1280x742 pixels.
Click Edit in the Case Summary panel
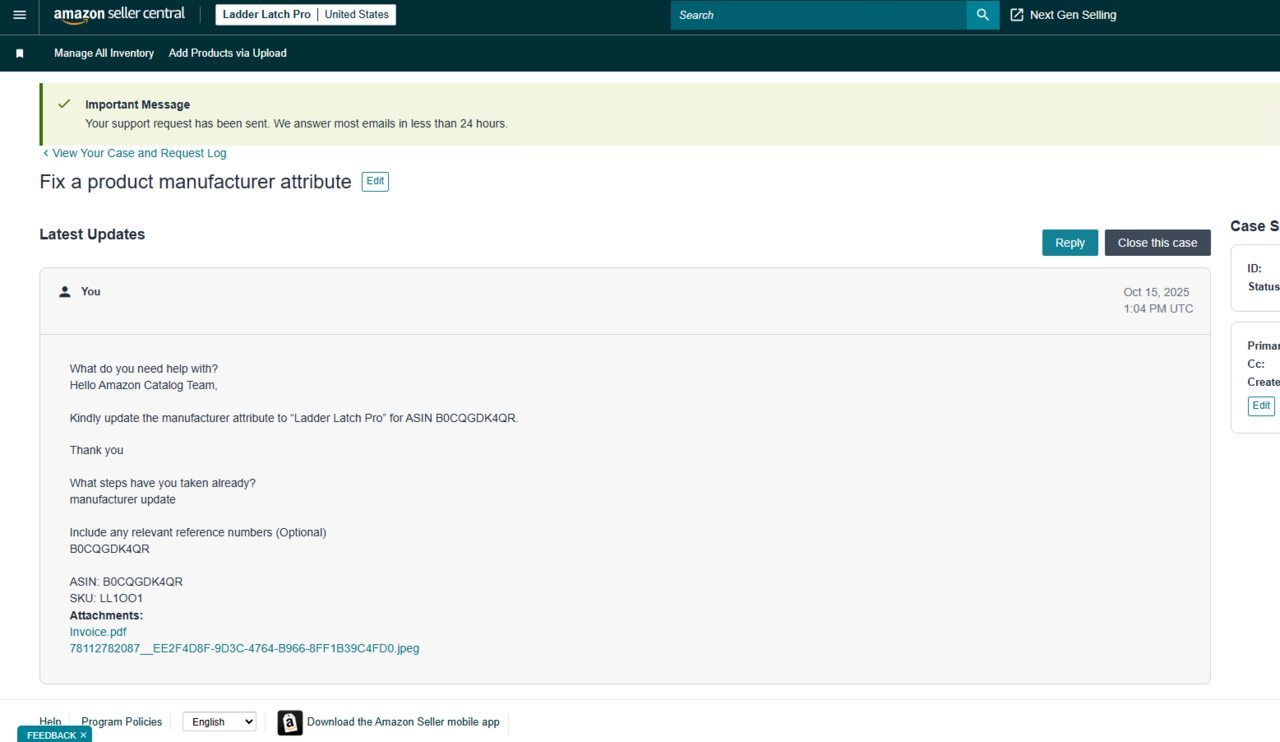pyautogui.click(x=1261, y=405)
